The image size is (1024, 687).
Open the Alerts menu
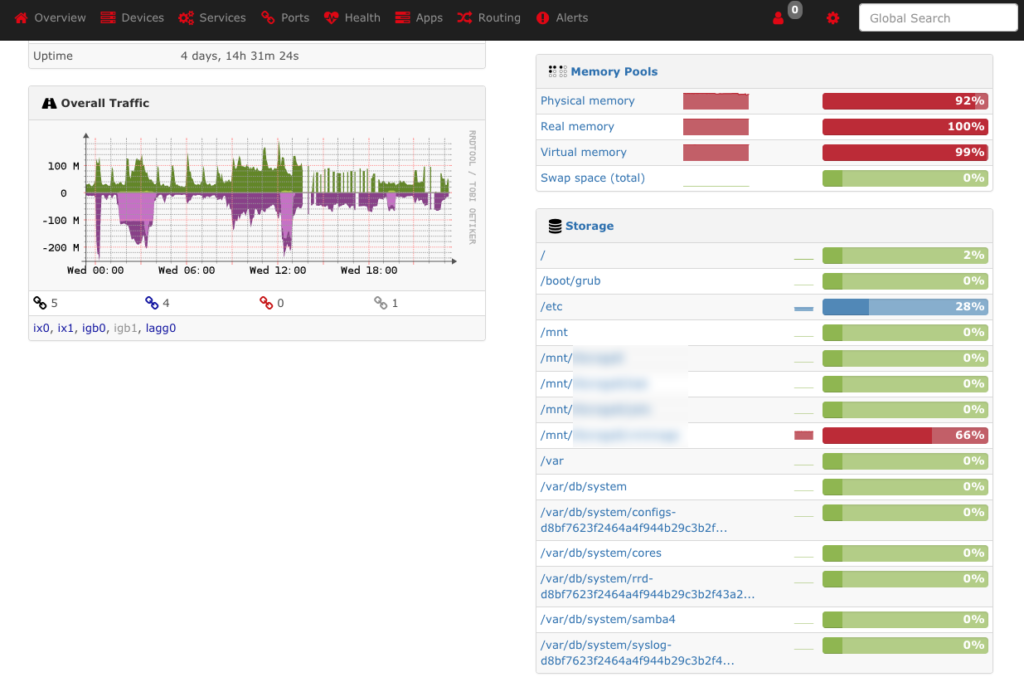(x=562, y=18)
